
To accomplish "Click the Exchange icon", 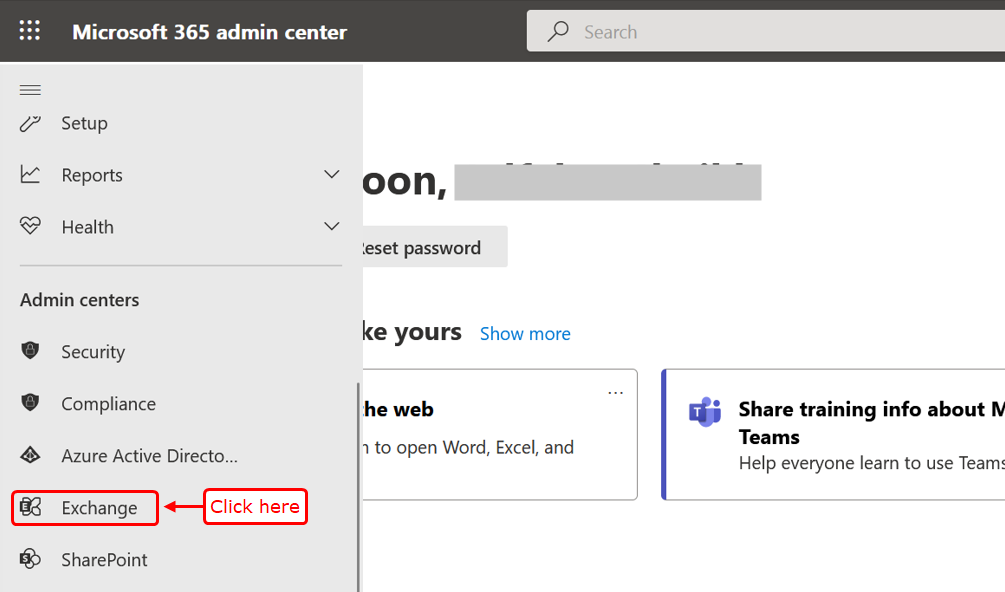I will pyautogui.click(x=30, y=507).
